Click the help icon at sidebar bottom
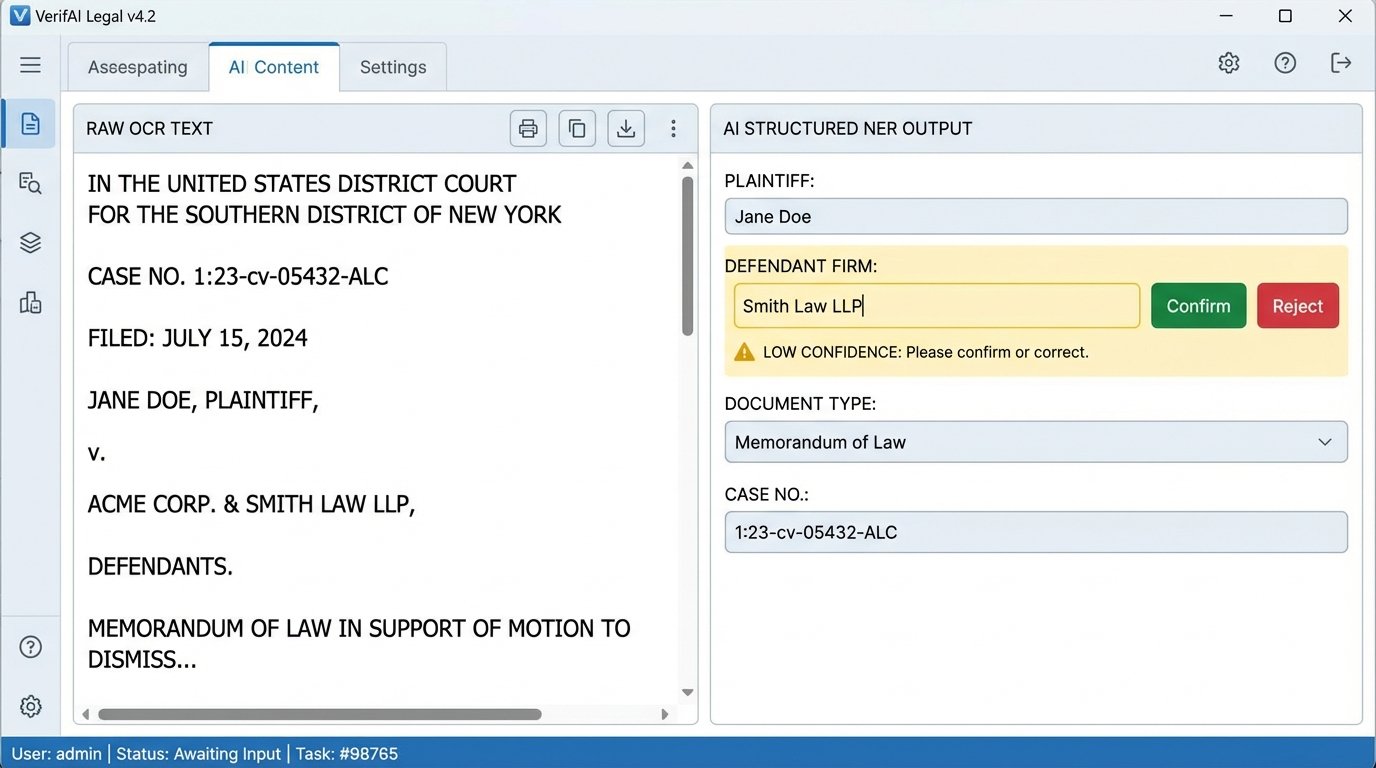 click(x=30, y=646)
